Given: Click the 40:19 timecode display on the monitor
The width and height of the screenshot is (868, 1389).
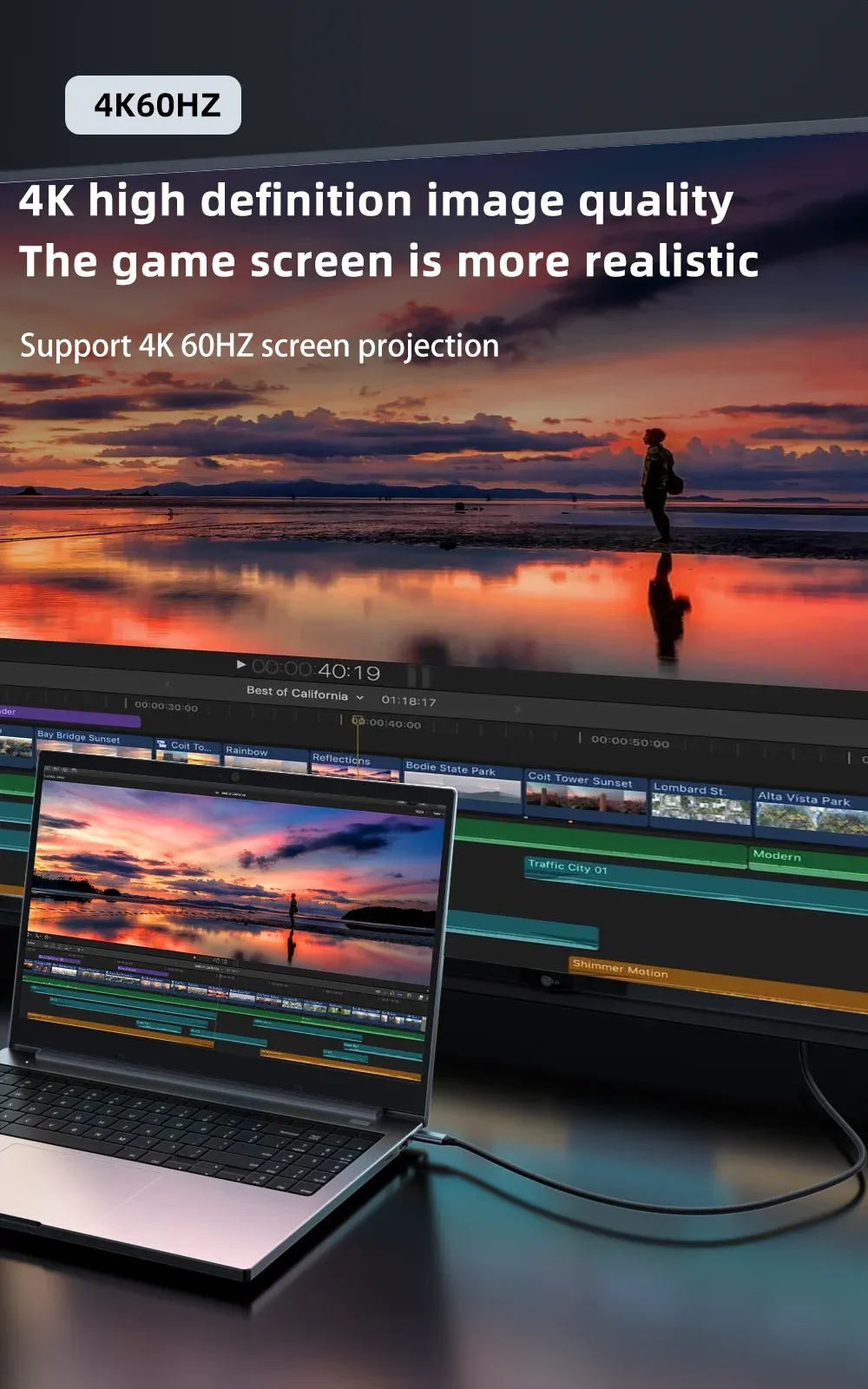Looking at the screenshot, I should (316, 671).
